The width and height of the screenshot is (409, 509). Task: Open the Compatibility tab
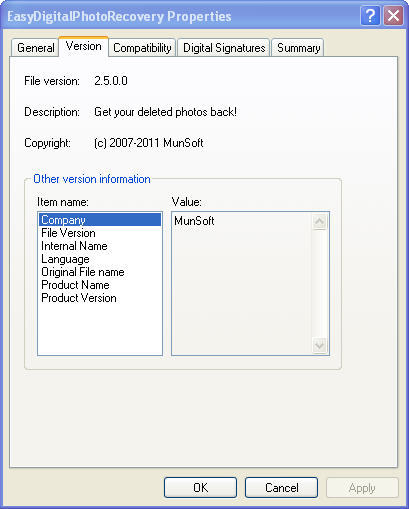coord(142,48)
